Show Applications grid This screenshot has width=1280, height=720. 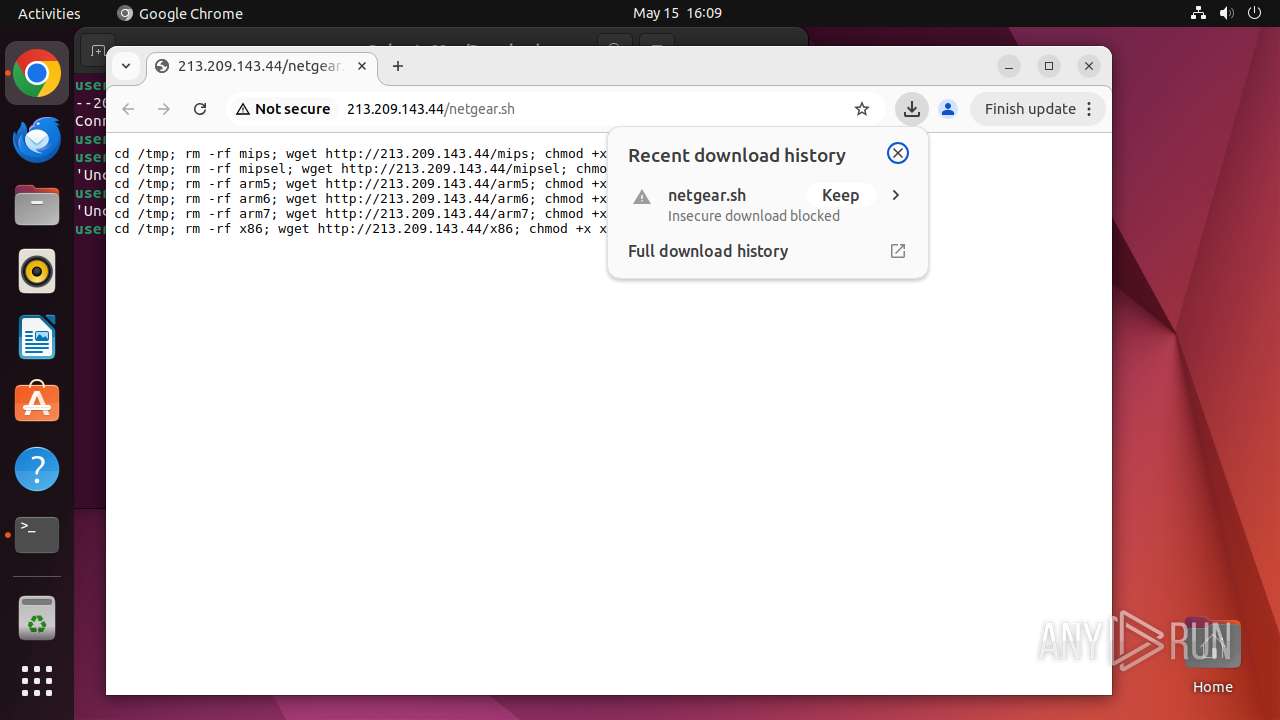[x=37, y=681]
